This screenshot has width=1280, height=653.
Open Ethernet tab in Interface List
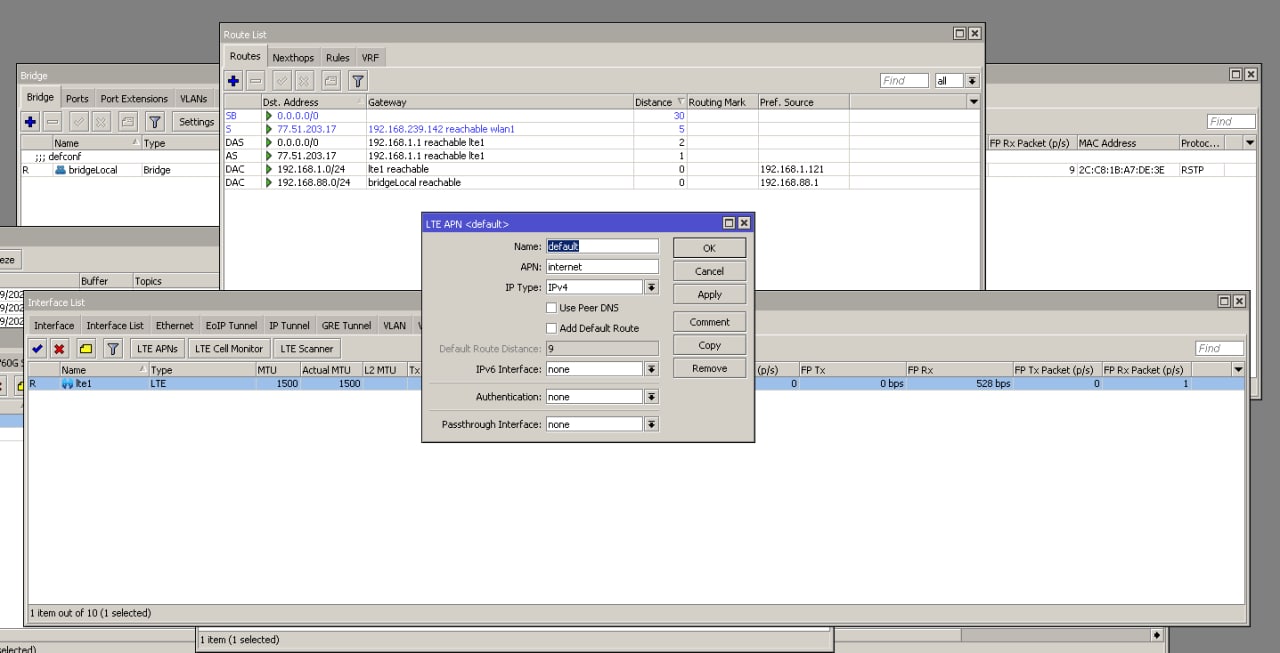[x=175, y=325]
